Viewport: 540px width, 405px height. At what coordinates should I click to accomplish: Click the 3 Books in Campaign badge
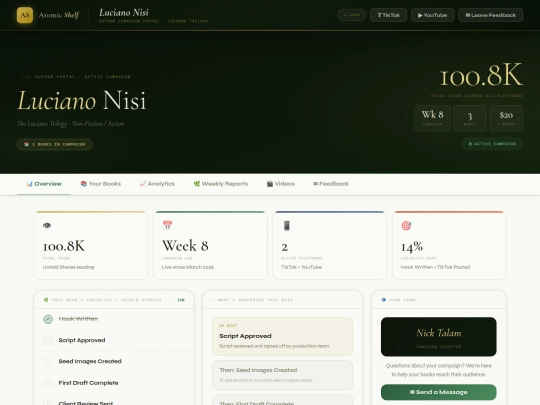55,144
